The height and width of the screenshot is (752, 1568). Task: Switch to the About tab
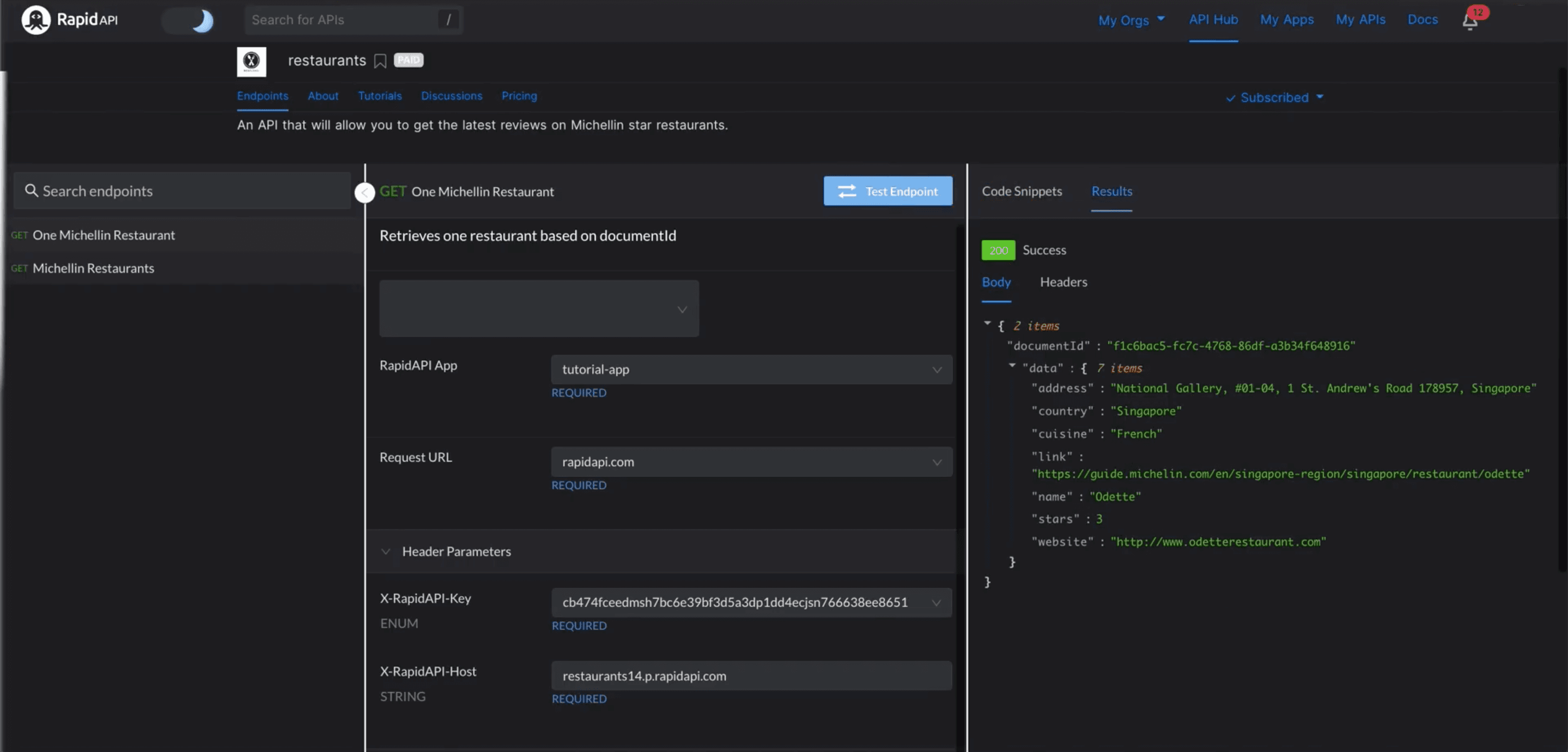[323, 95]
